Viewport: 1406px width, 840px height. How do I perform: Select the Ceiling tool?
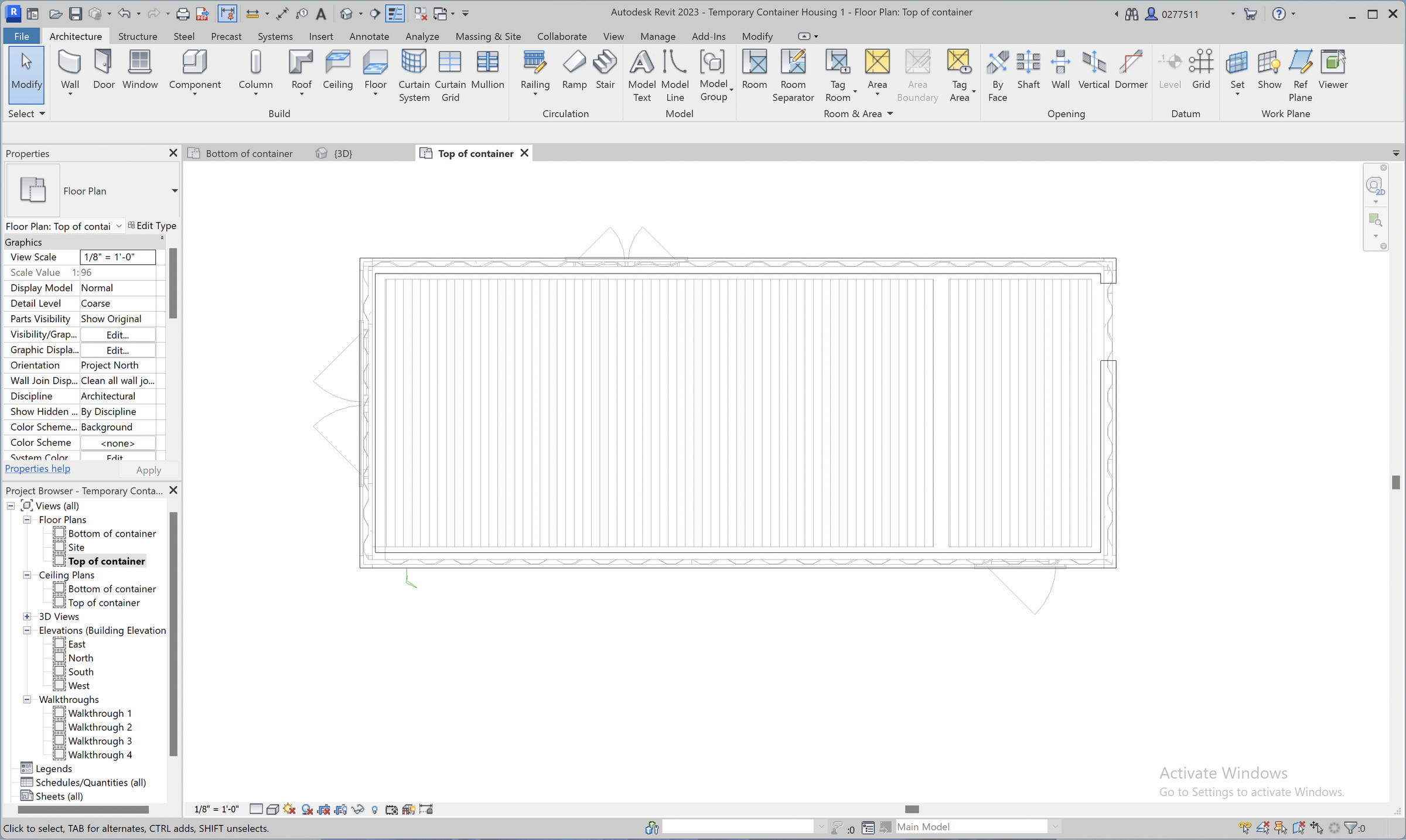[x=337, y=70]
